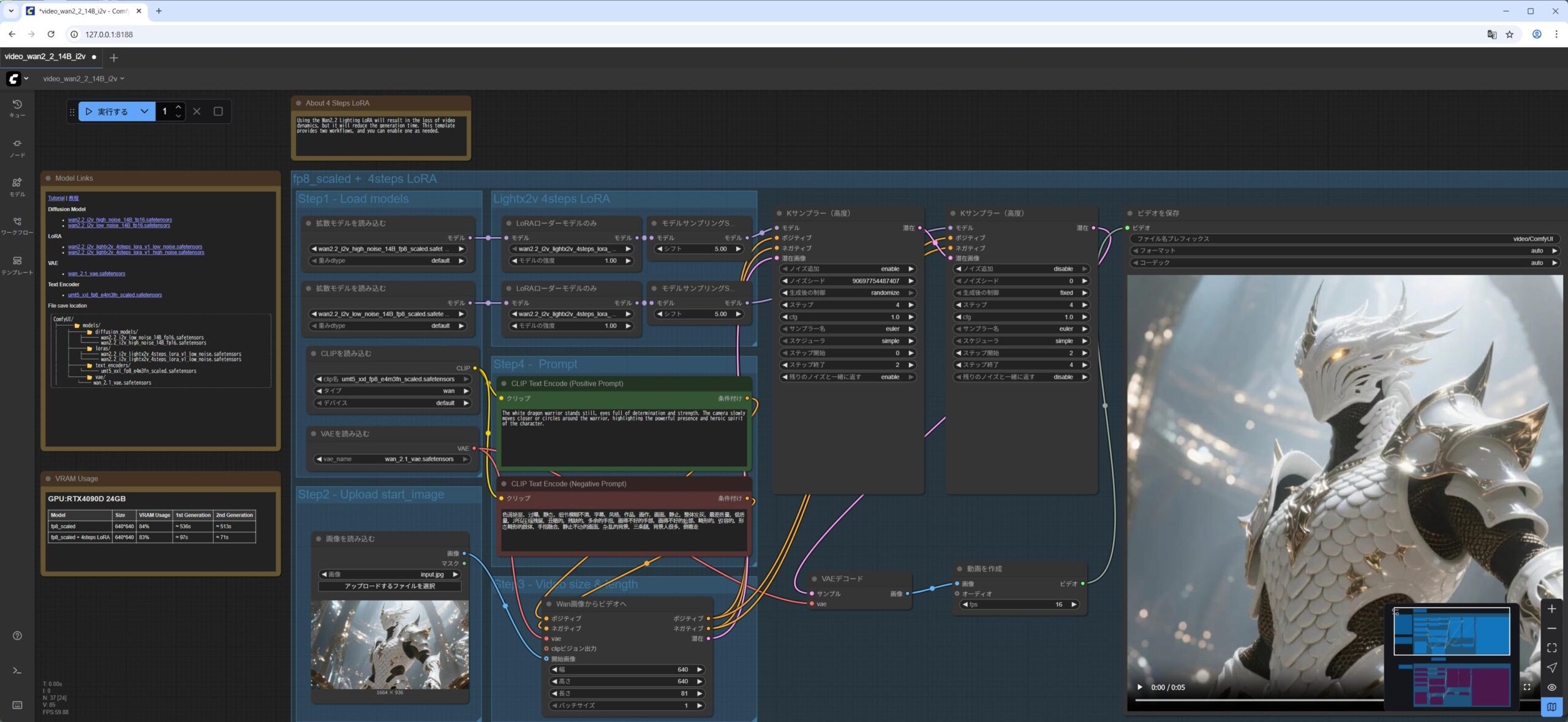The width and height of the screenshot is (1568, 722).
Task: Zoom in the canvas with plus icon
Action: 1551,609
